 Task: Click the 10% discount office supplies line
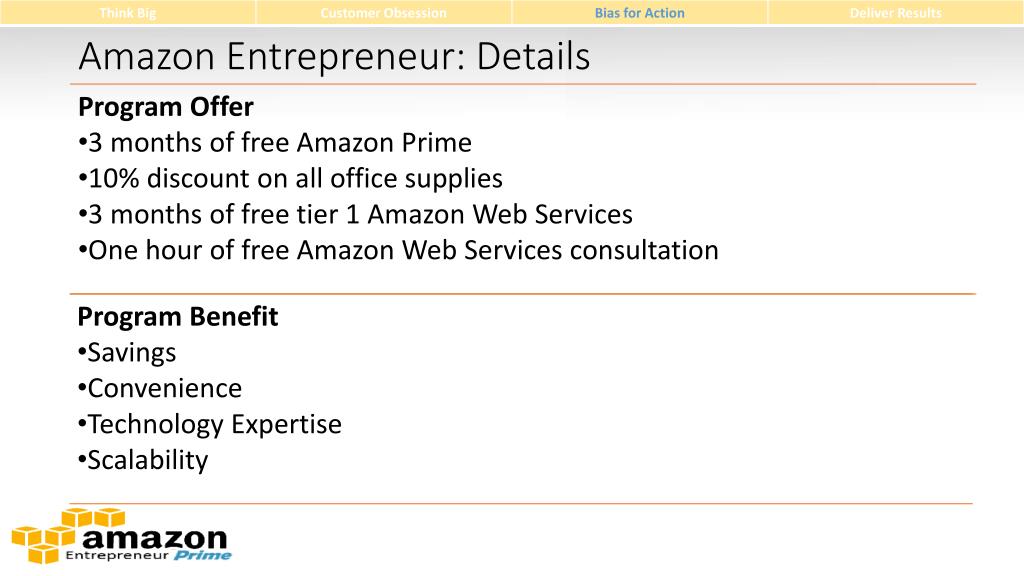[290, 178]
